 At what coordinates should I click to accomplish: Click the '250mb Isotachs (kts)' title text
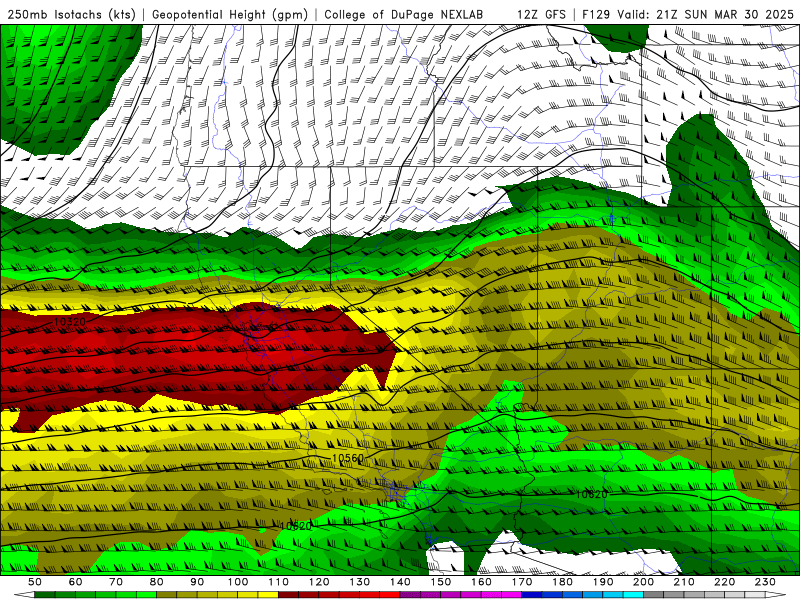[x=72, y=14]
